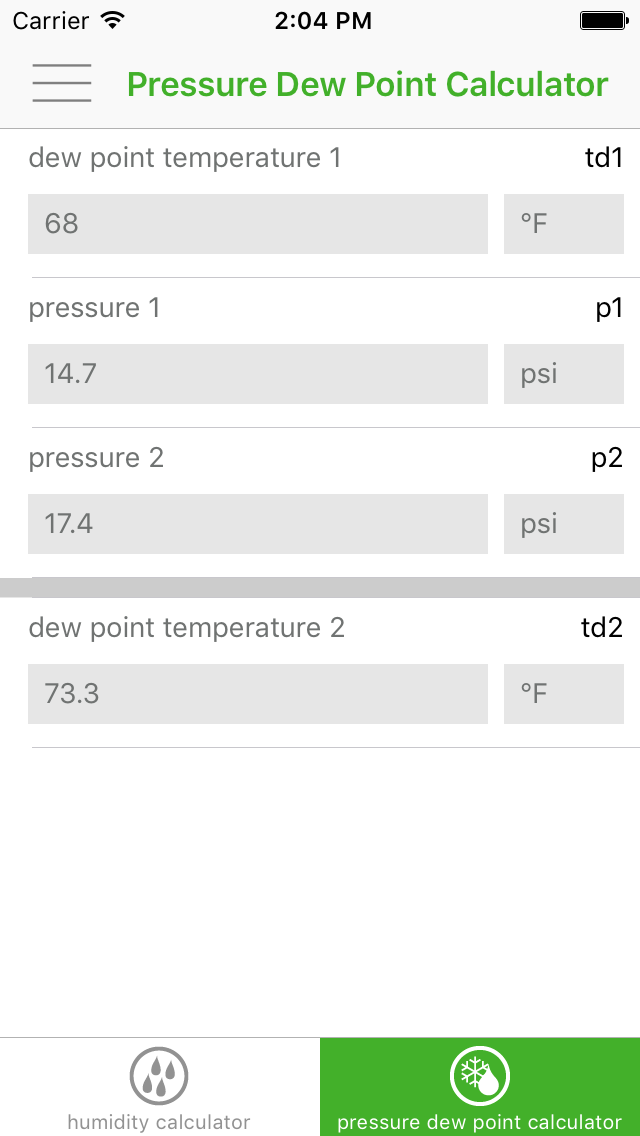
Task: Tap the td2 symbol label
Action: [x=602, y=628]
